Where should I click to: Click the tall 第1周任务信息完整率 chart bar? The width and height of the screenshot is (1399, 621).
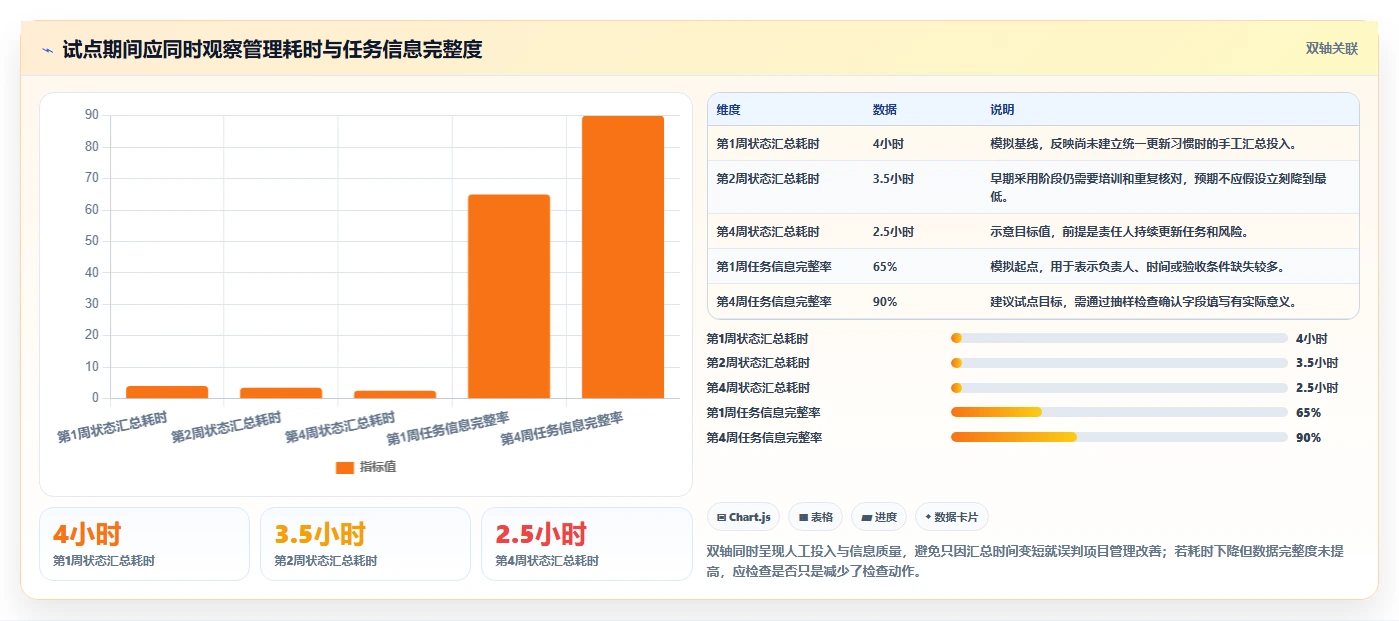(509, 296)
